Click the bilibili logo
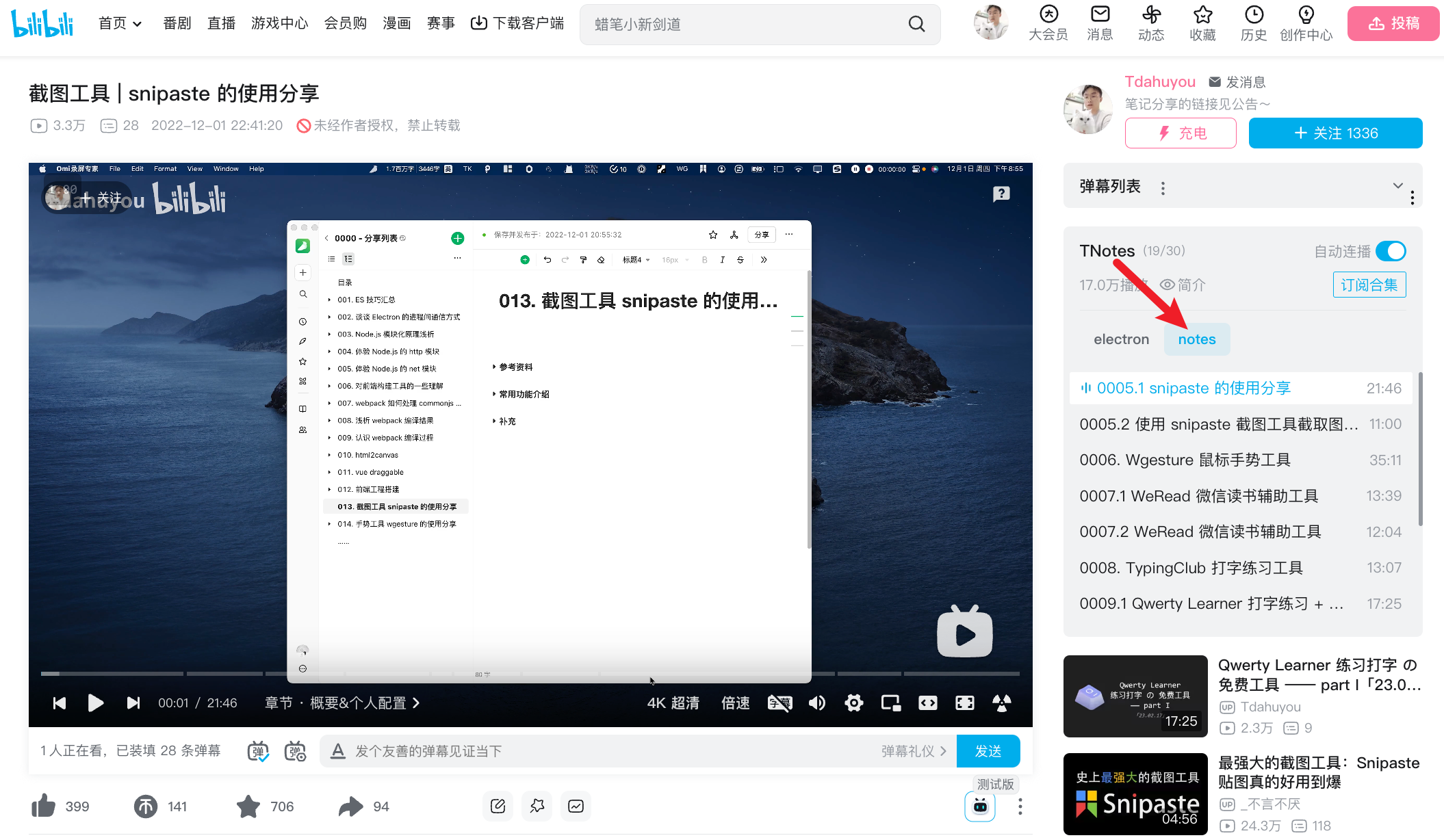 tap(42, 23)
